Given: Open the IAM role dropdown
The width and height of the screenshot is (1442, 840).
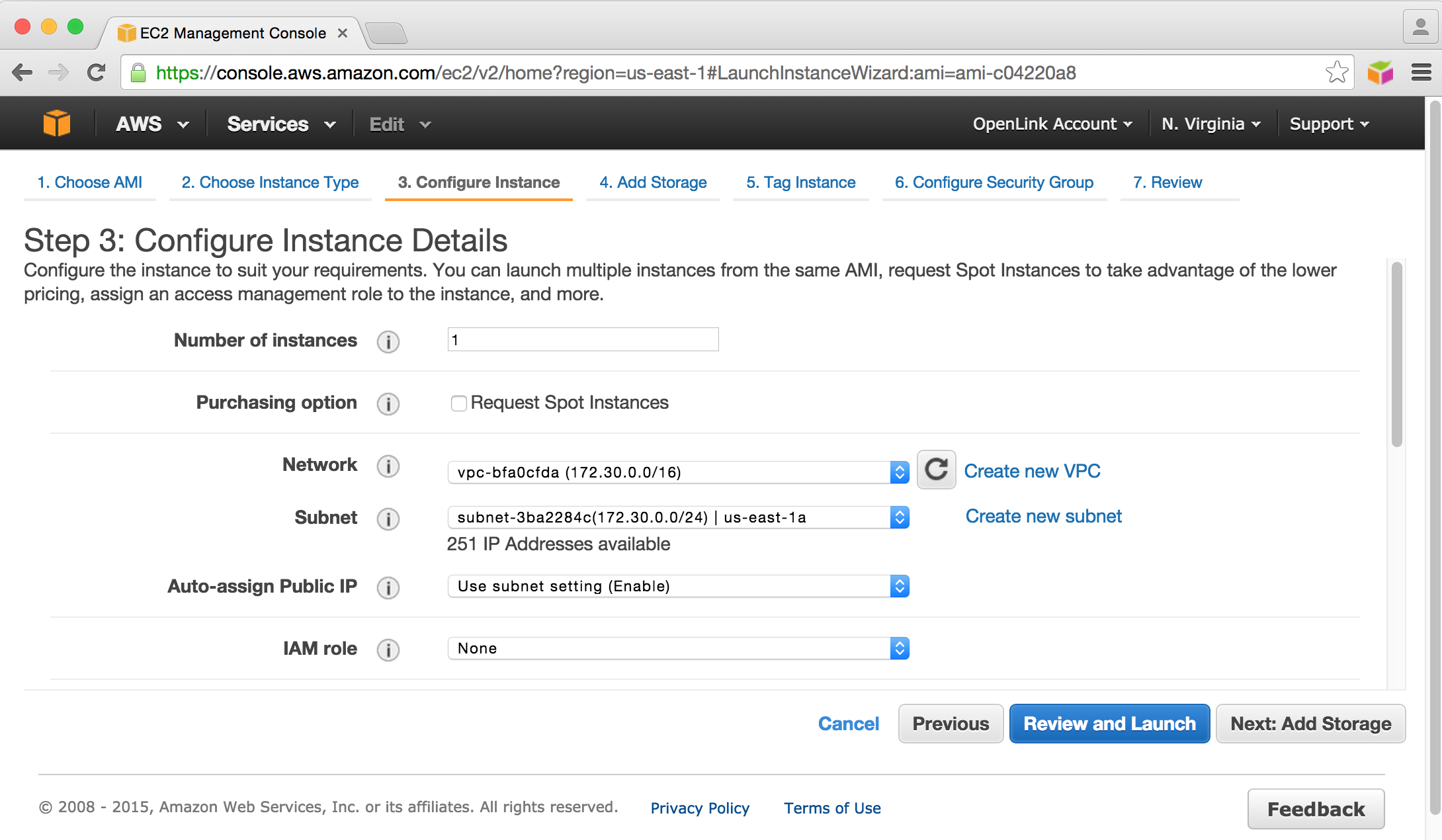Looking at the screenshot, I should click(678, 648).
